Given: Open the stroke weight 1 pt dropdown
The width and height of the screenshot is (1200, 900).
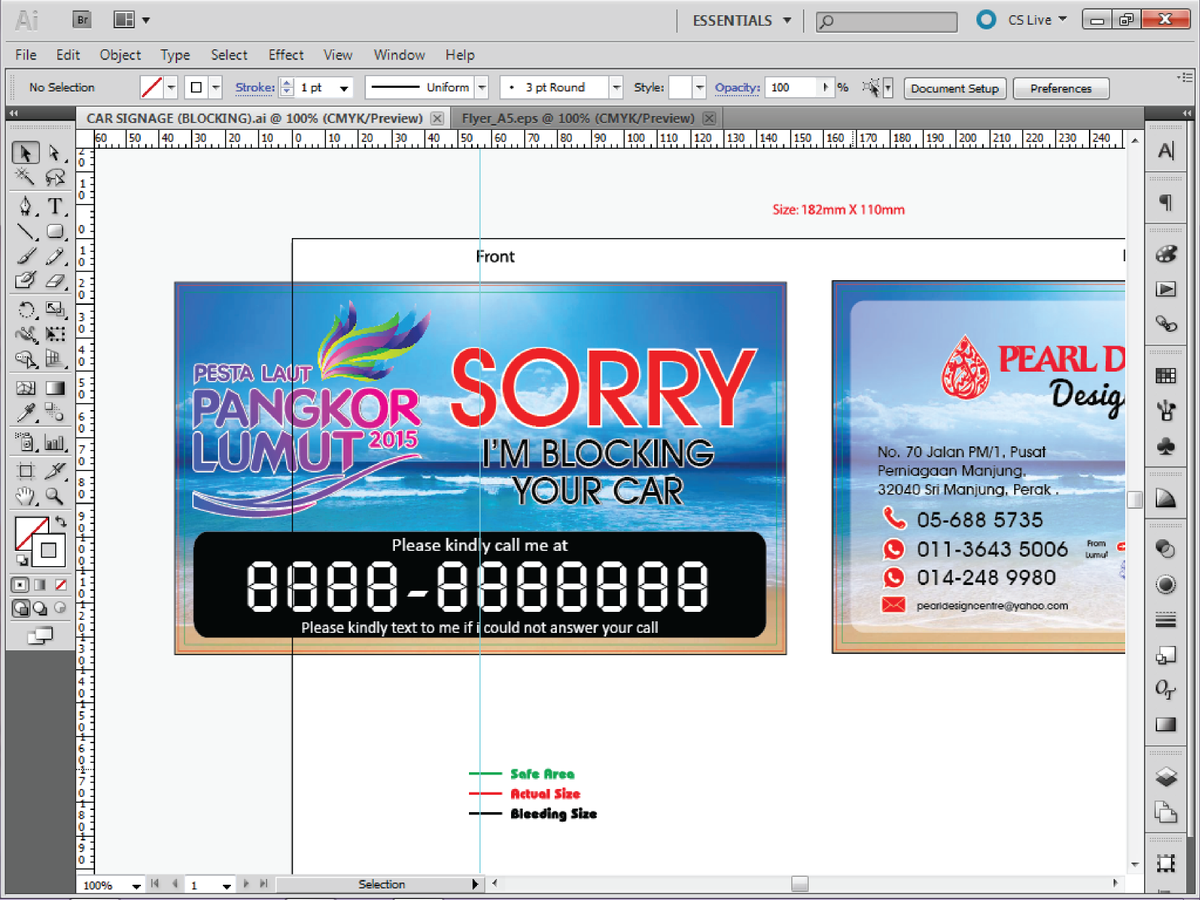Looking at the screenshot, I should [x=344, y=88].
